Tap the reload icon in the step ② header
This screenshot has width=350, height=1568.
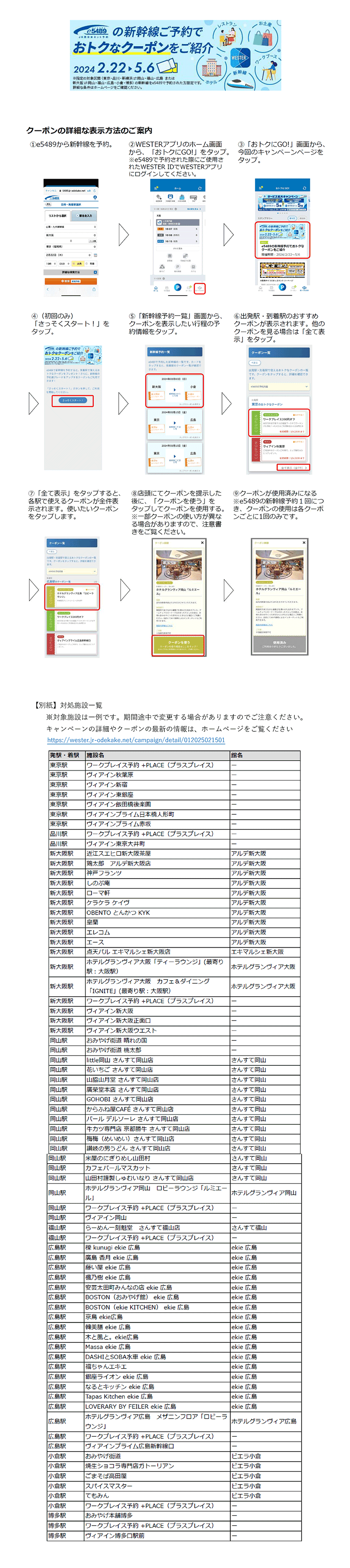coord(200,188)
